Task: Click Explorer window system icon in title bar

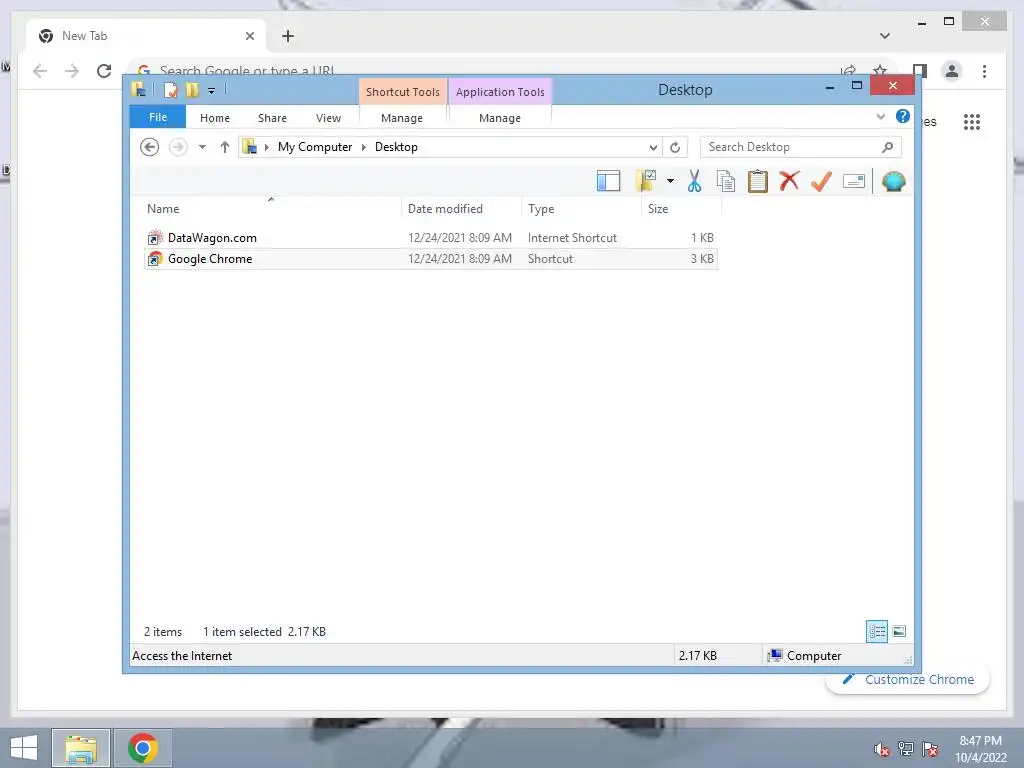Action: click(139, 89)
